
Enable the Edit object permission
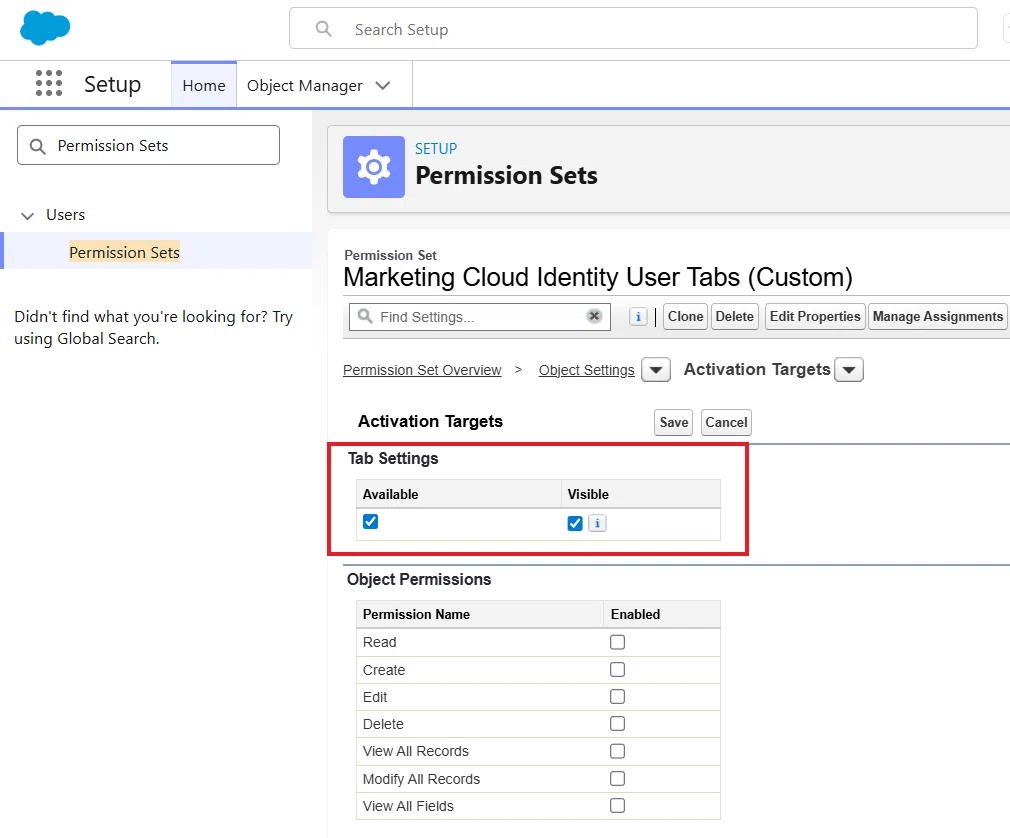pyautogui.click(x=617, y=696)
